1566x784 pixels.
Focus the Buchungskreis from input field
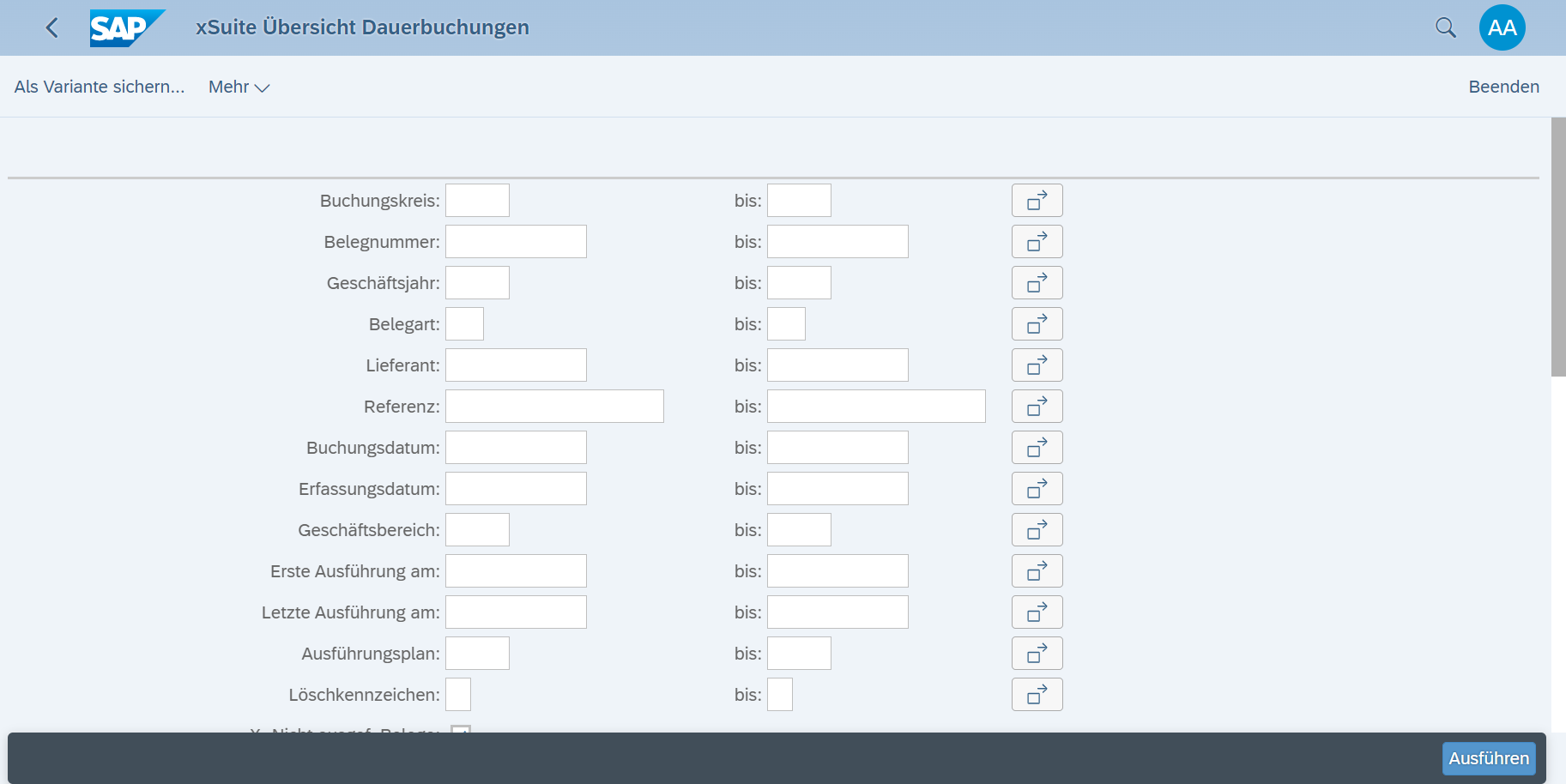pos(477,201)
